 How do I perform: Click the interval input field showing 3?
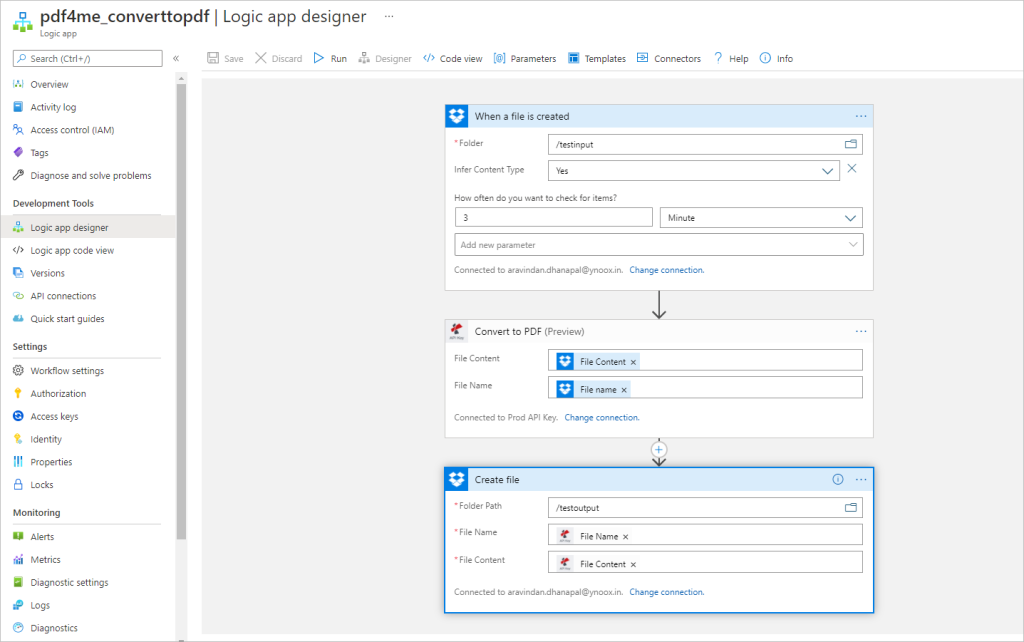tap(553, 218)
